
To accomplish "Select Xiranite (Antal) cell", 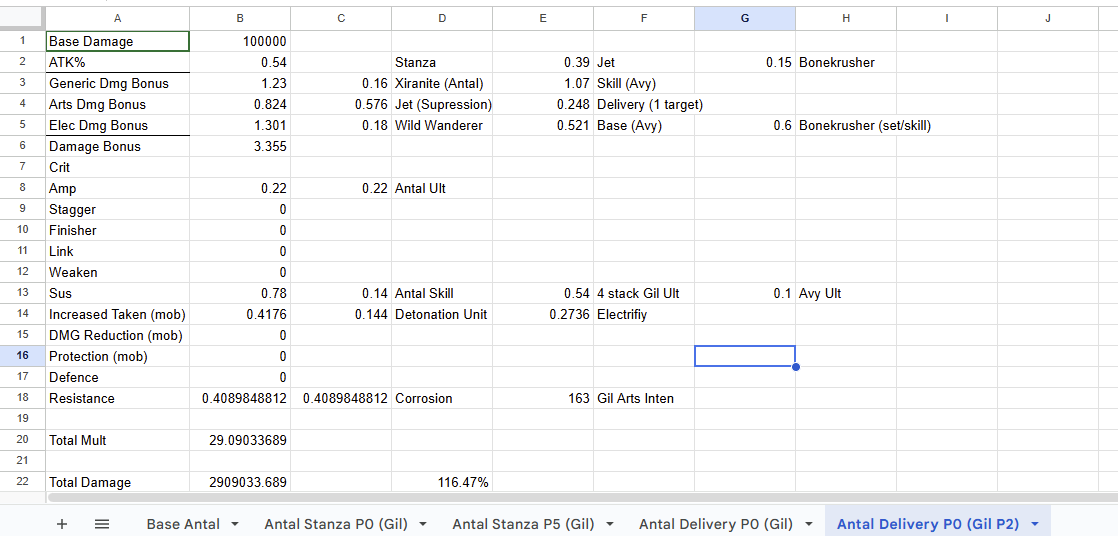I will pyautogui.click(x=441, y=83).
